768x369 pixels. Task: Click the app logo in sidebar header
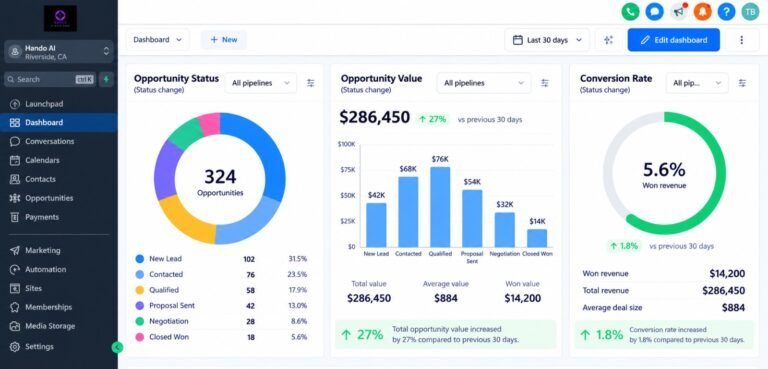coord(60,19)
